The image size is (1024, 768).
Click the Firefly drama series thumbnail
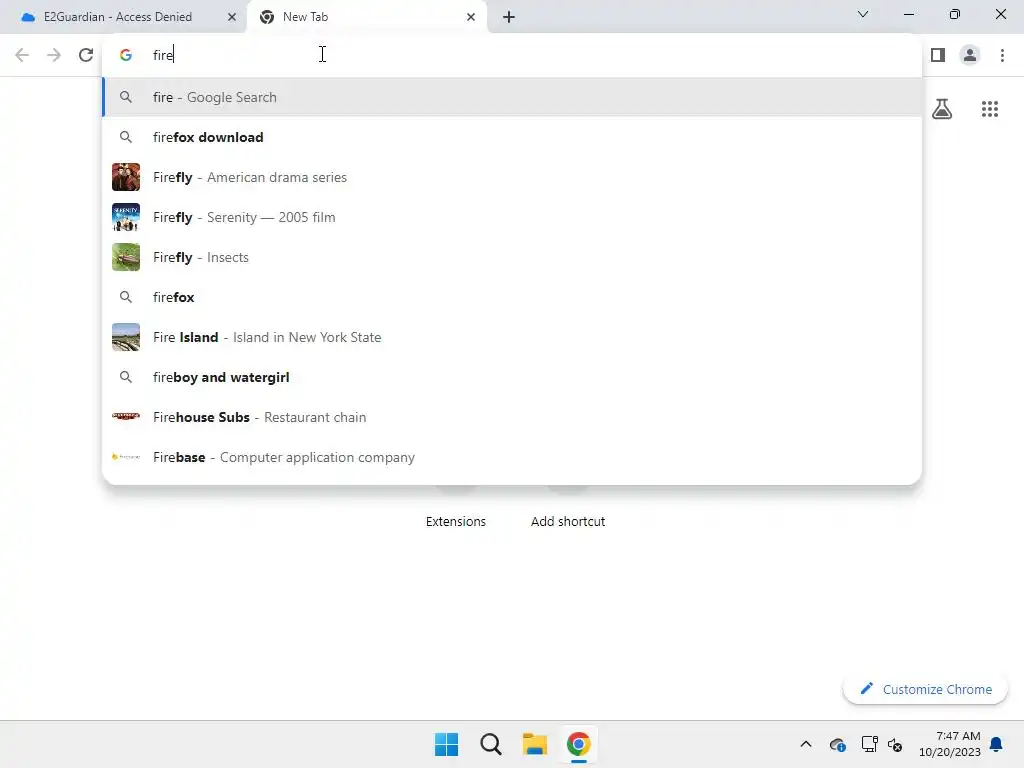[x=126, y=177]
